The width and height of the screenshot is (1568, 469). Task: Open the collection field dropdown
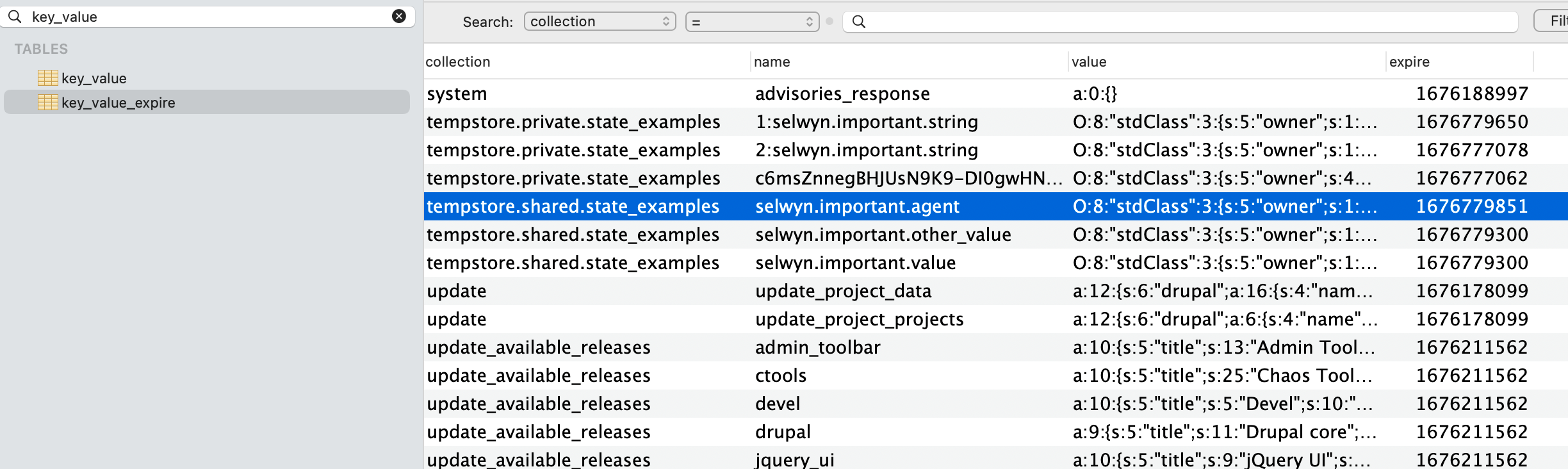600,22
